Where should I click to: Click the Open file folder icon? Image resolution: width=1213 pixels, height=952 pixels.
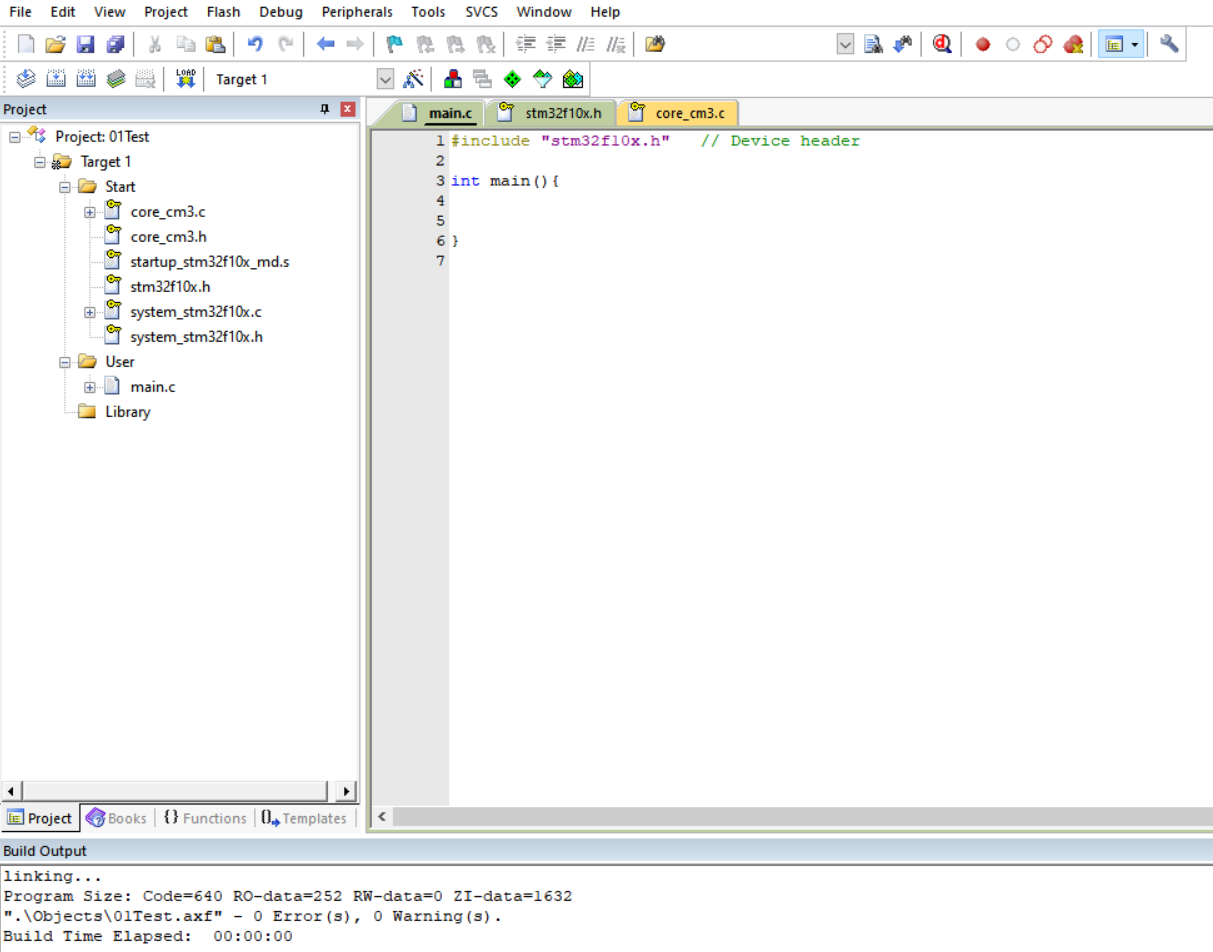click(56, 44)
